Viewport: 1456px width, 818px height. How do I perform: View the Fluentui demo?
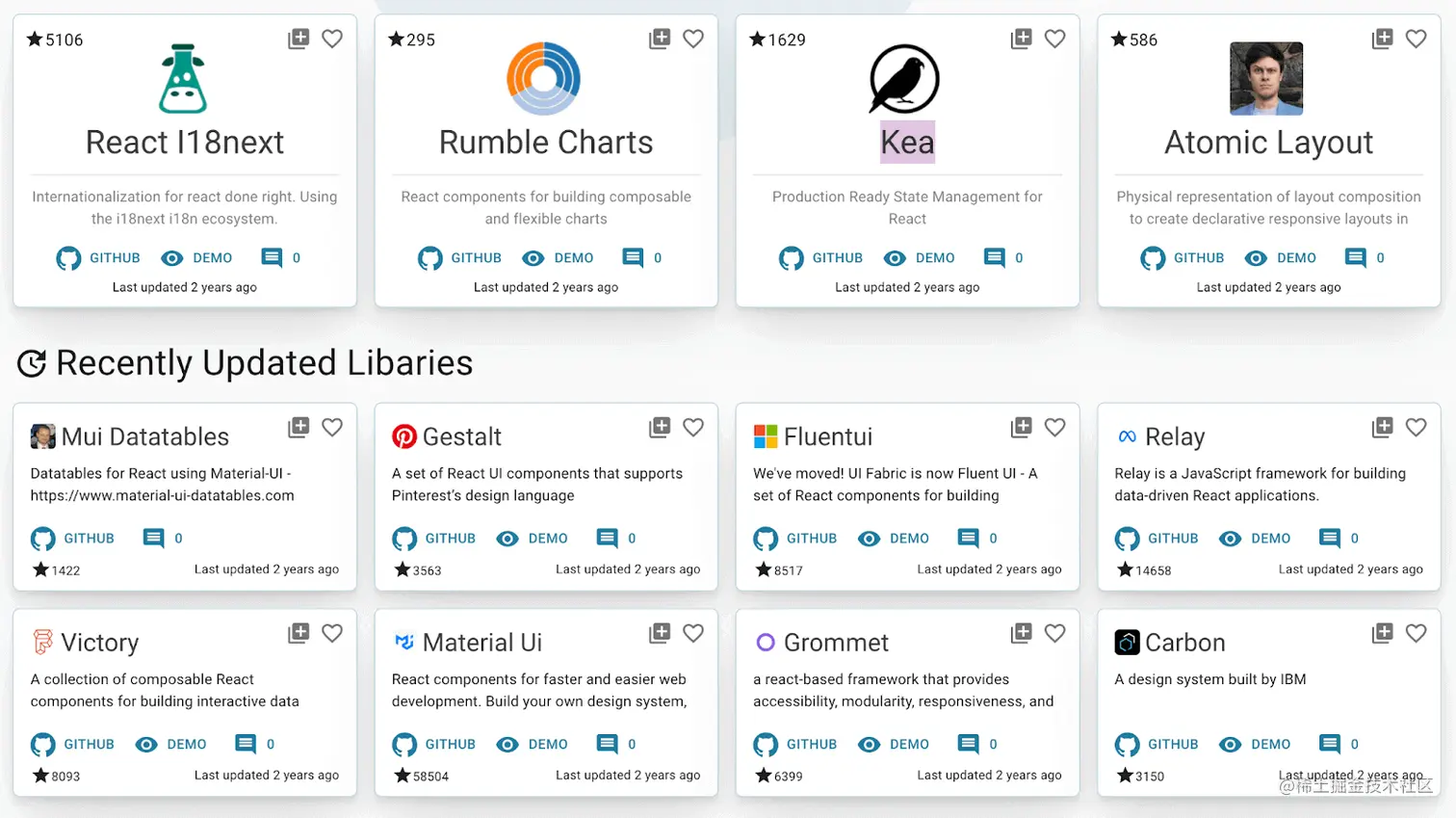tap(893, 539)
